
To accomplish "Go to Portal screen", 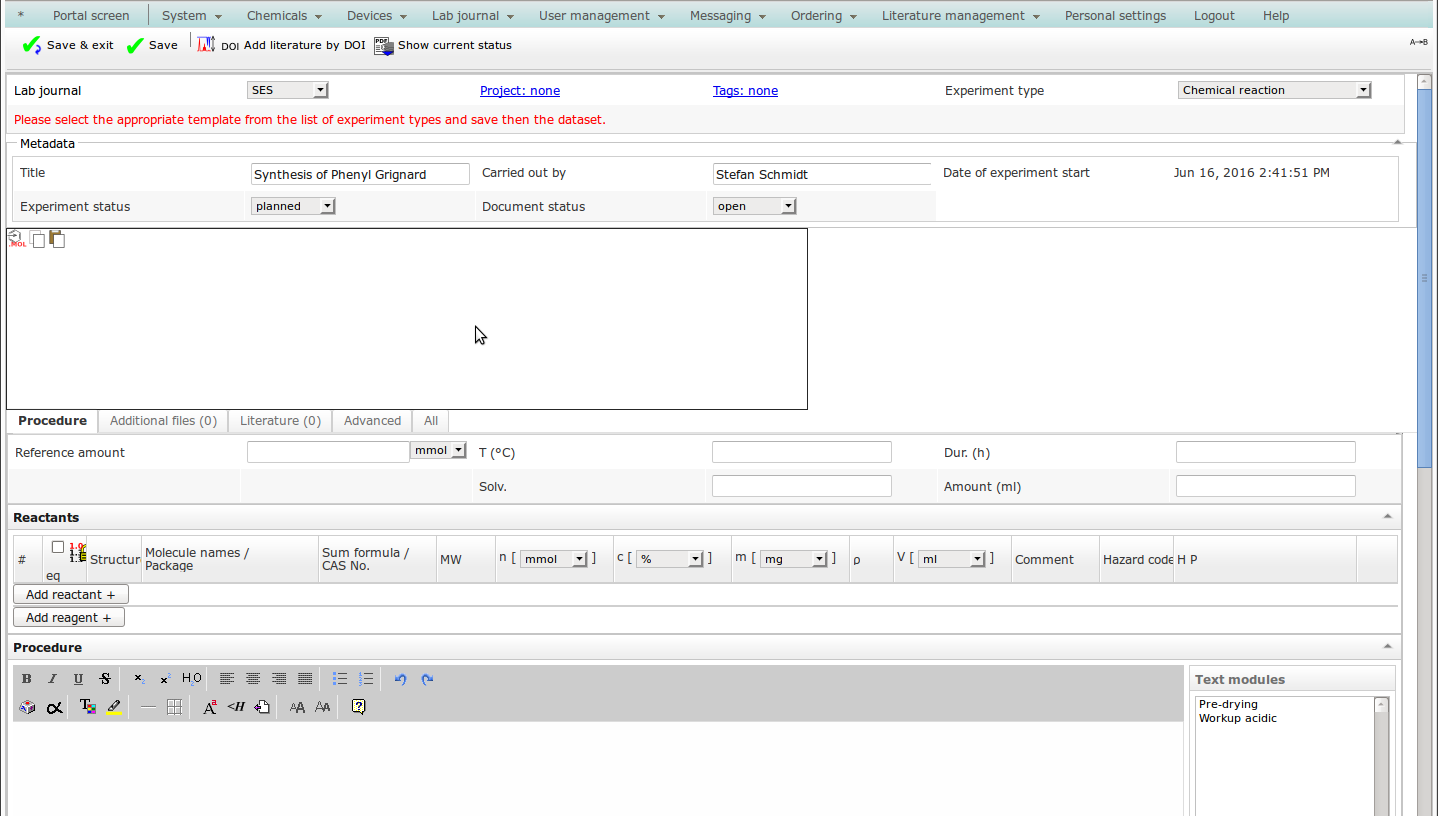I will (x=91, y=16).
